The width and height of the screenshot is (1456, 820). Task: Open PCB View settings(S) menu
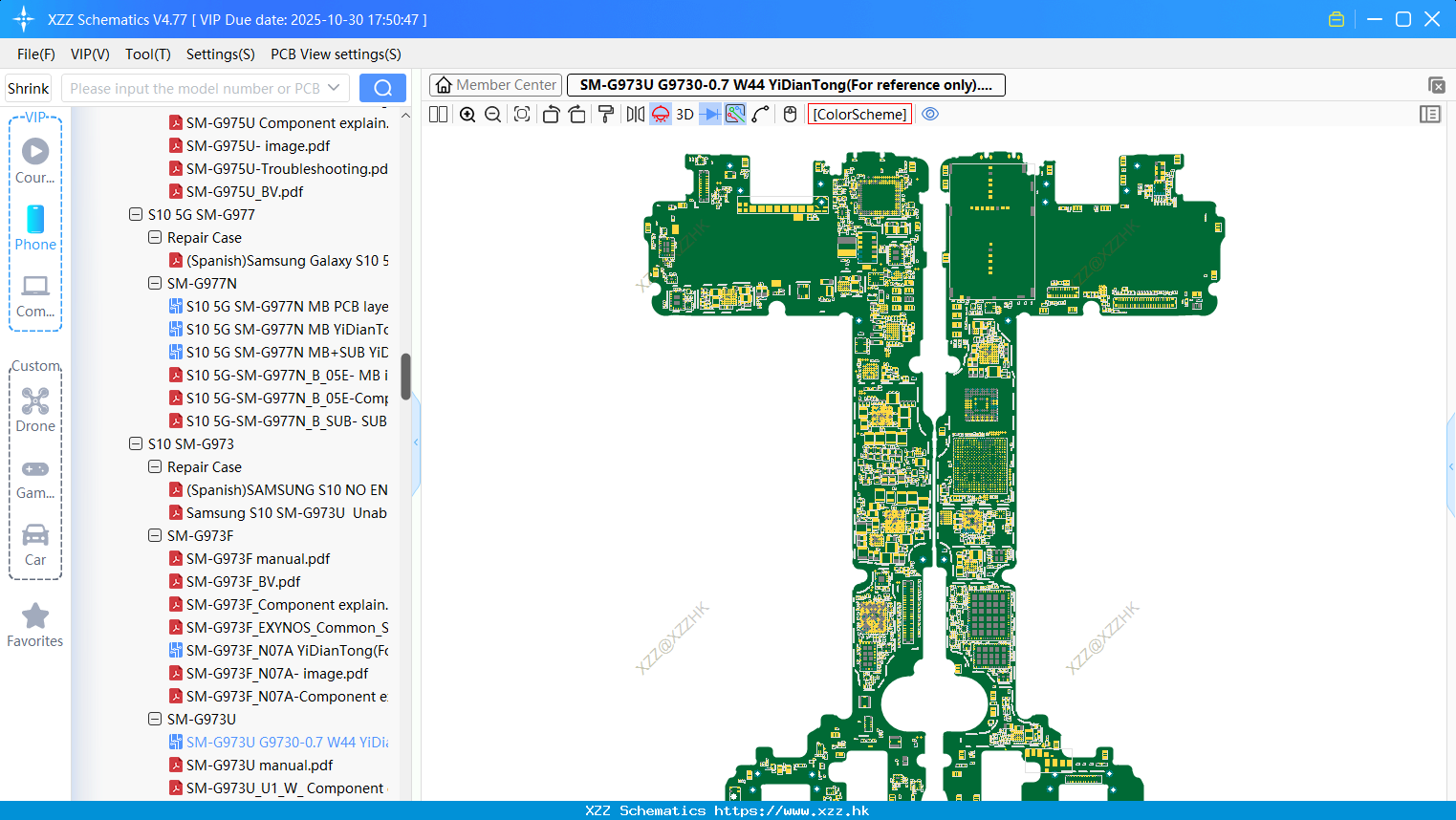click(x=336, y=54)
